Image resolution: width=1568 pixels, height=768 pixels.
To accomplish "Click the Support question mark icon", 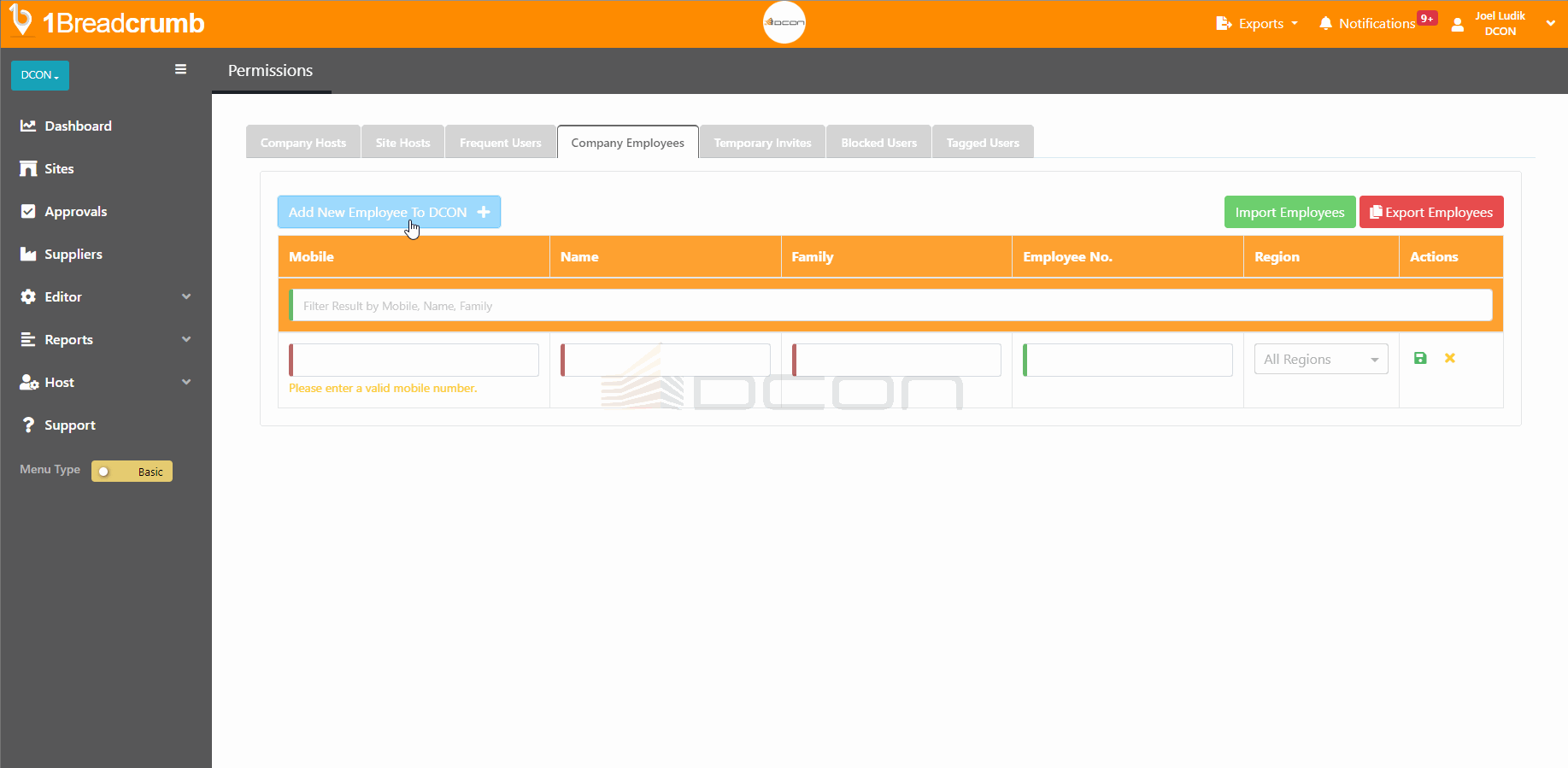I will click(x=28, y=425).
